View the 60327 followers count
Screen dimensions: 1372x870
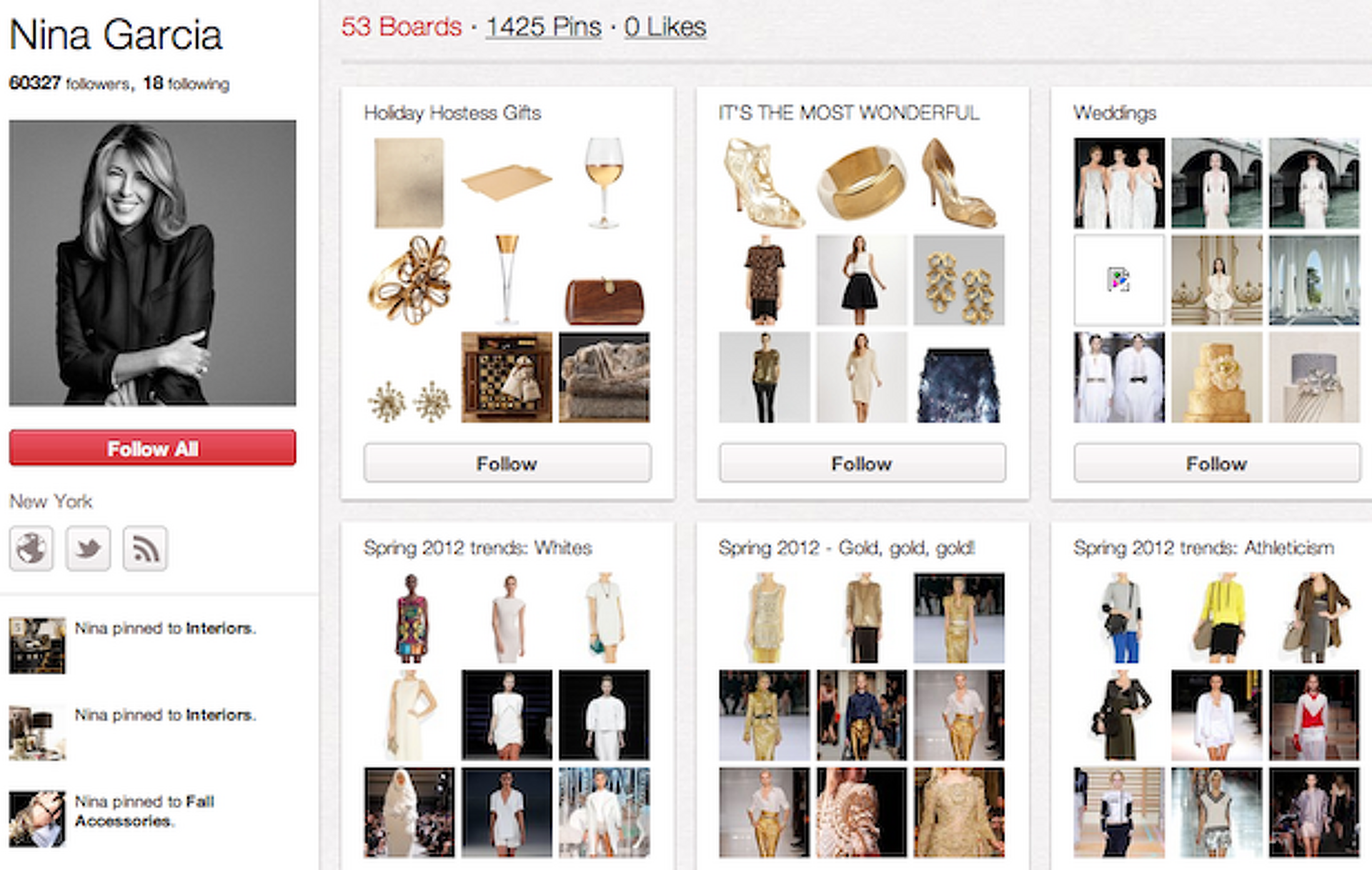click(x=69, y=84)
